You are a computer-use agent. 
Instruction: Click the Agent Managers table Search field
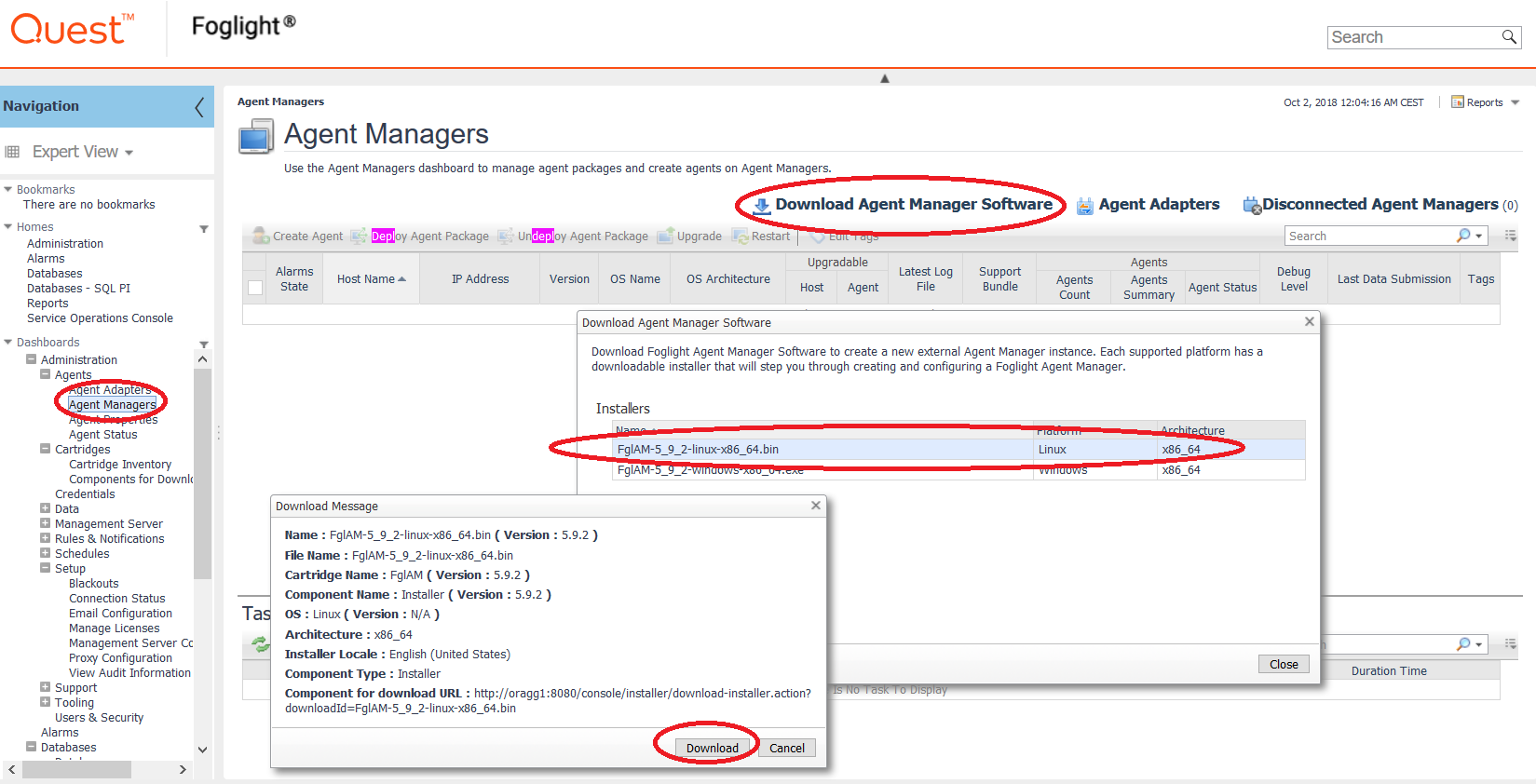tap(1369, 236)
